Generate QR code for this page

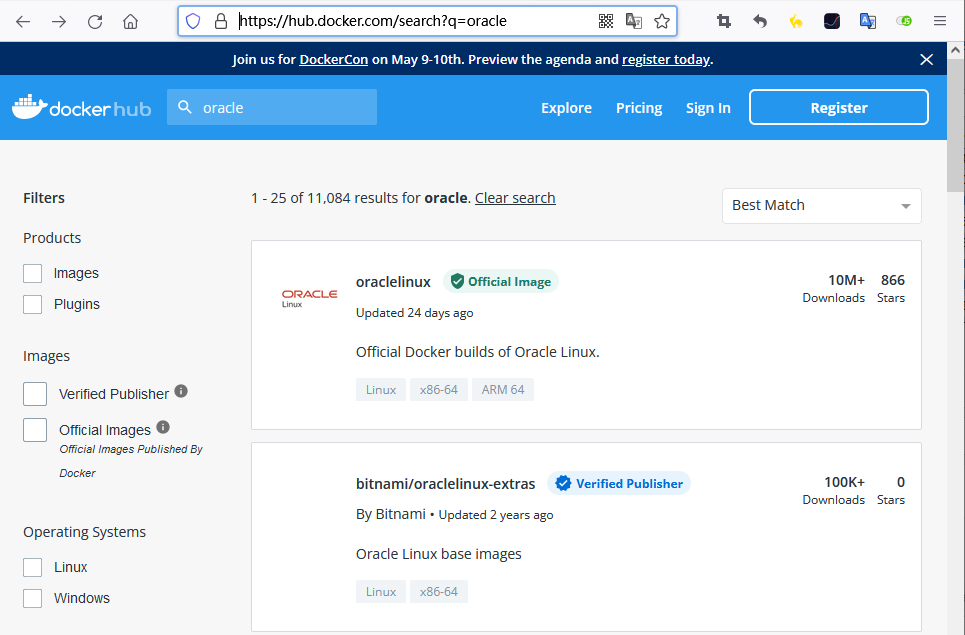click(606, 22)
